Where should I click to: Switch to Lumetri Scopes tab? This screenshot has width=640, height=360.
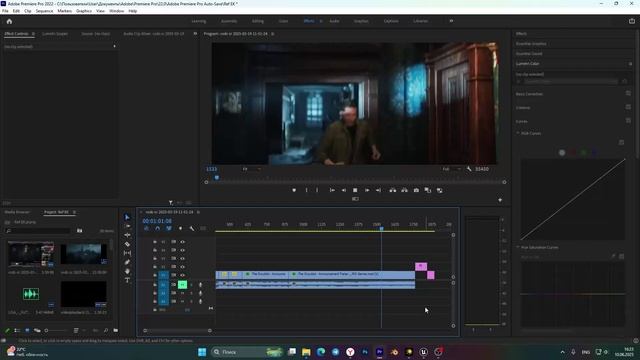pos(55,34)
